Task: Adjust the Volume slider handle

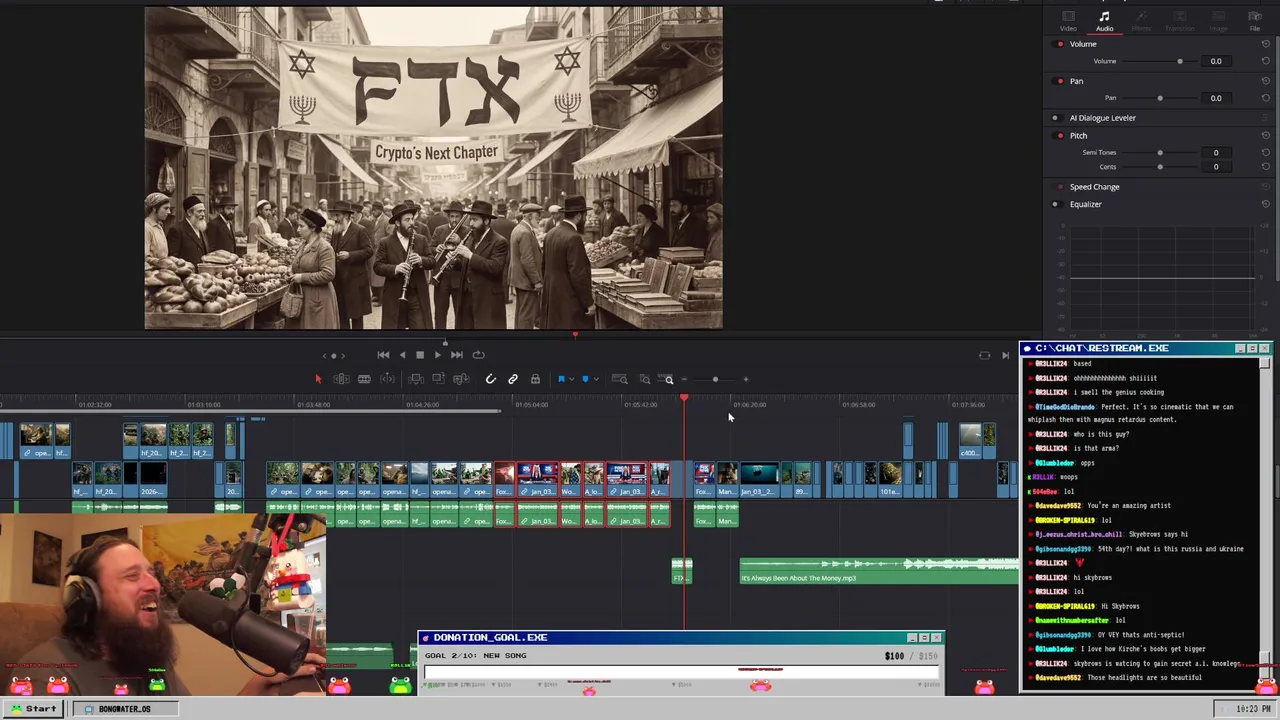Action: [1180, 62]
